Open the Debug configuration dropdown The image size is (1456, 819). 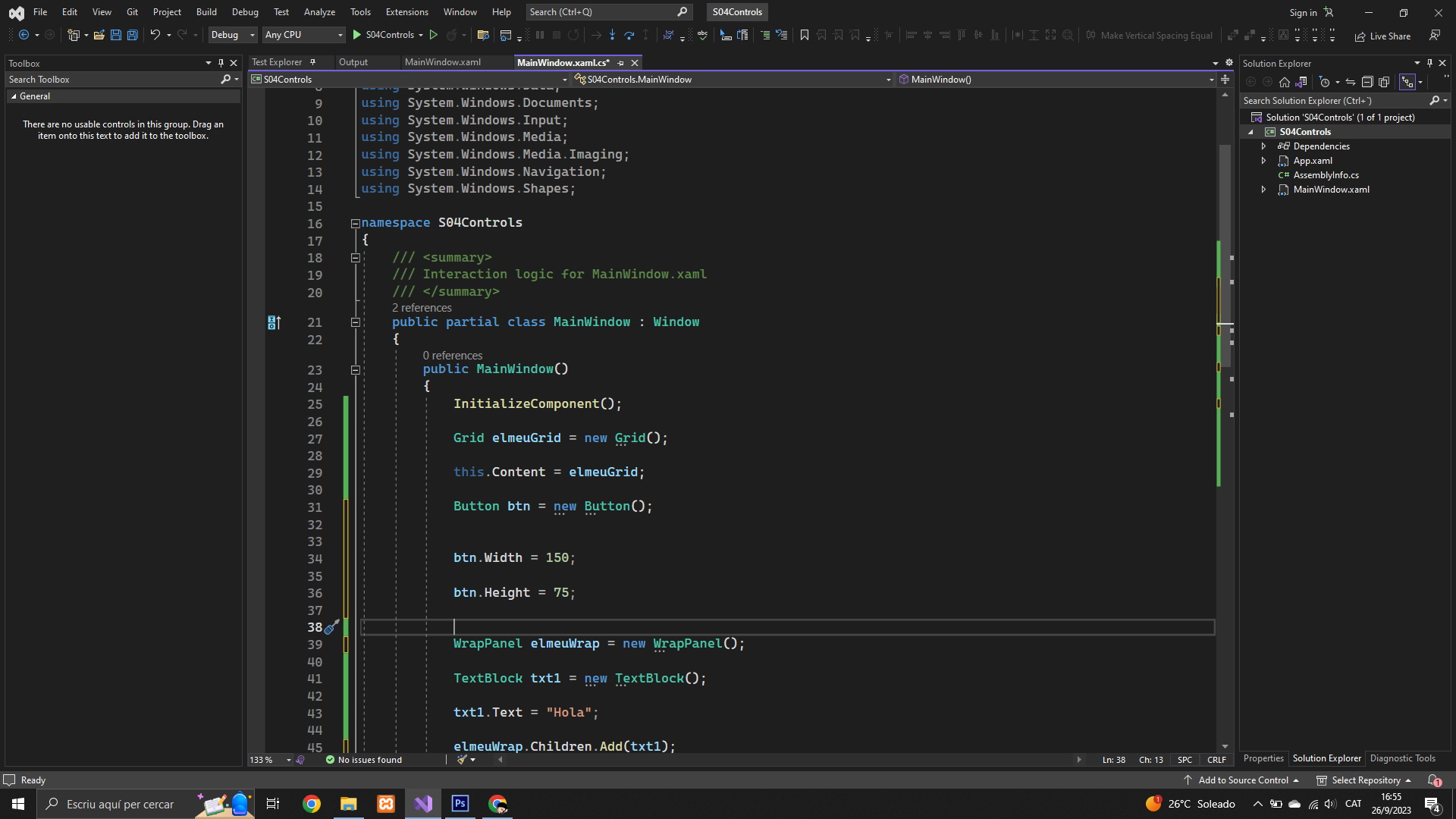click(x=233, y=35)
